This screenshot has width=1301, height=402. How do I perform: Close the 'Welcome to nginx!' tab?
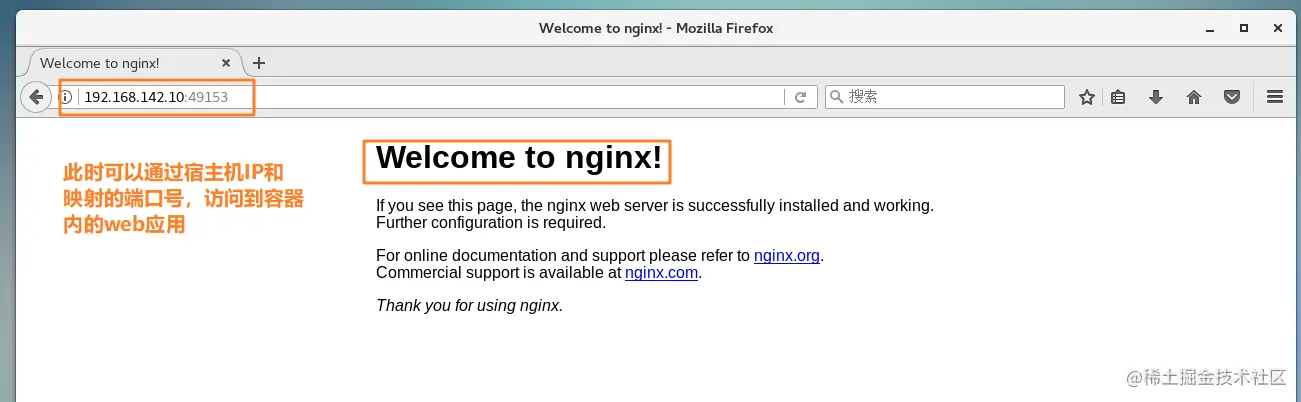(226, 62)
